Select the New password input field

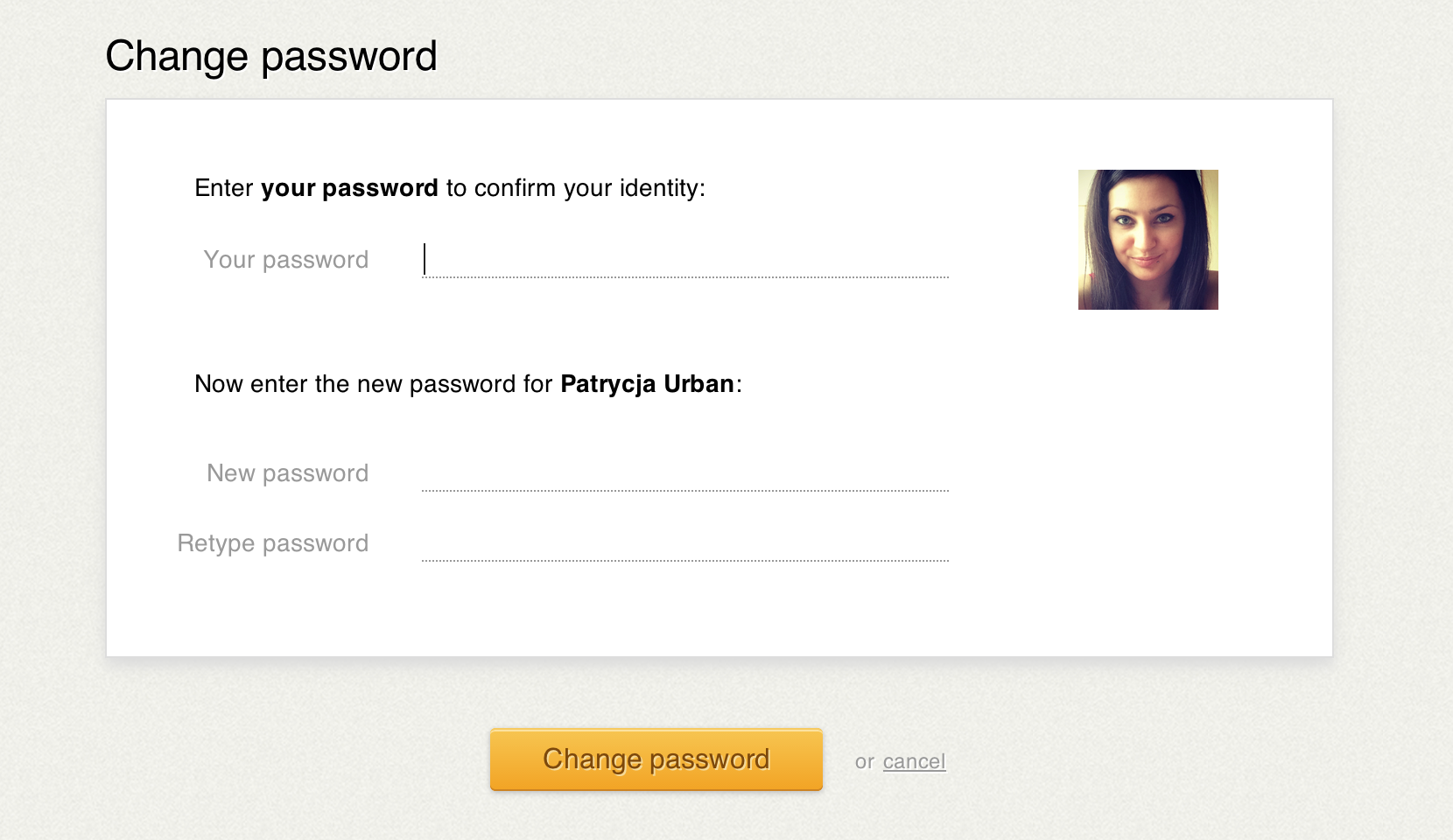tap(685, 473)
